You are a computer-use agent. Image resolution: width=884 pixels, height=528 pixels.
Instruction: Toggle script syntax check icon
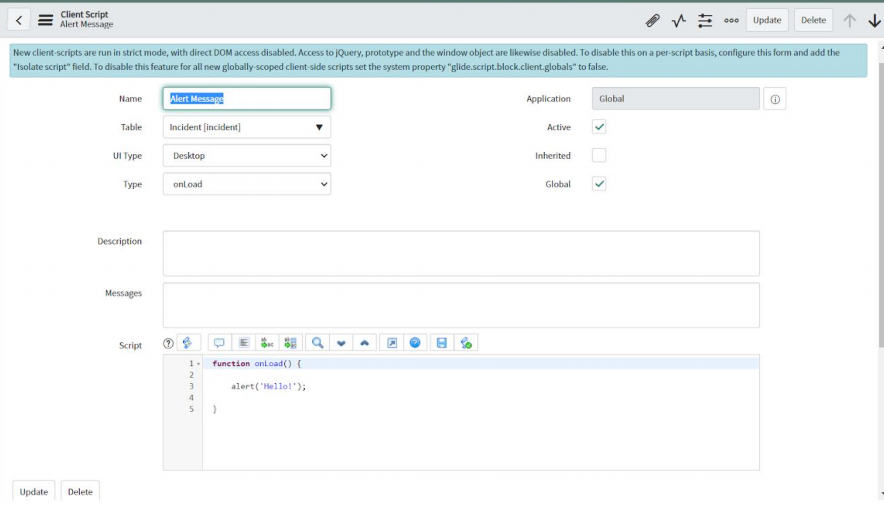[x=466, y=343]
